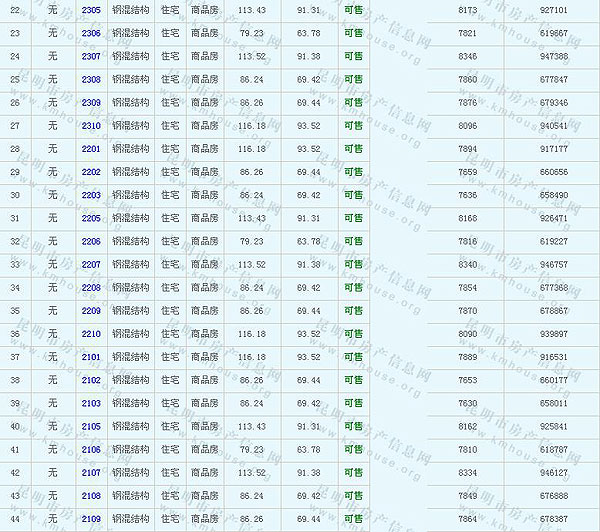Image resolution: width=600 pixels, height=532 pixels.
Task: Open room 2306 link
Action: [91, 33]
